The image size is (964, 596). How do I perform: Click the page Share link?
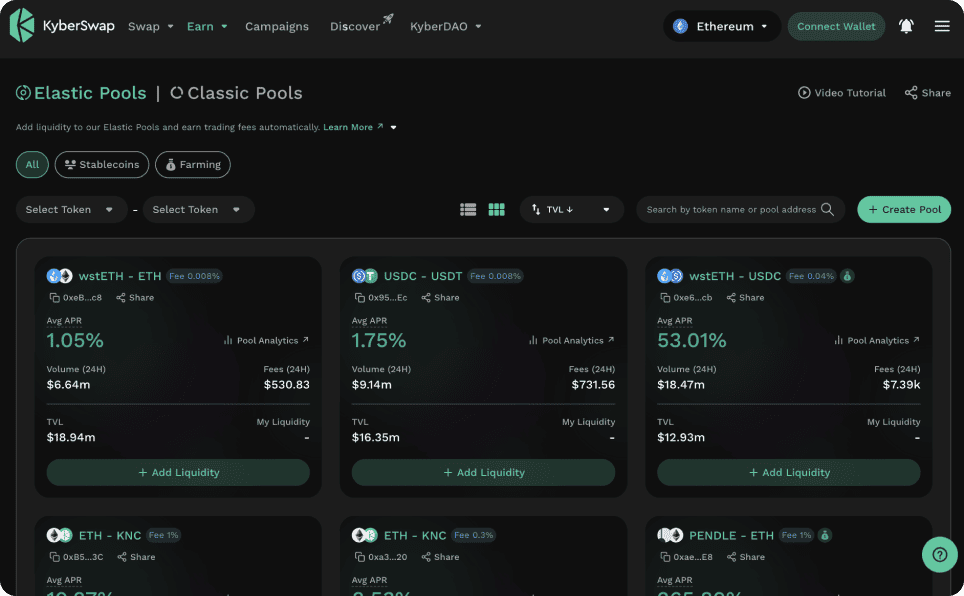point(928,93)
